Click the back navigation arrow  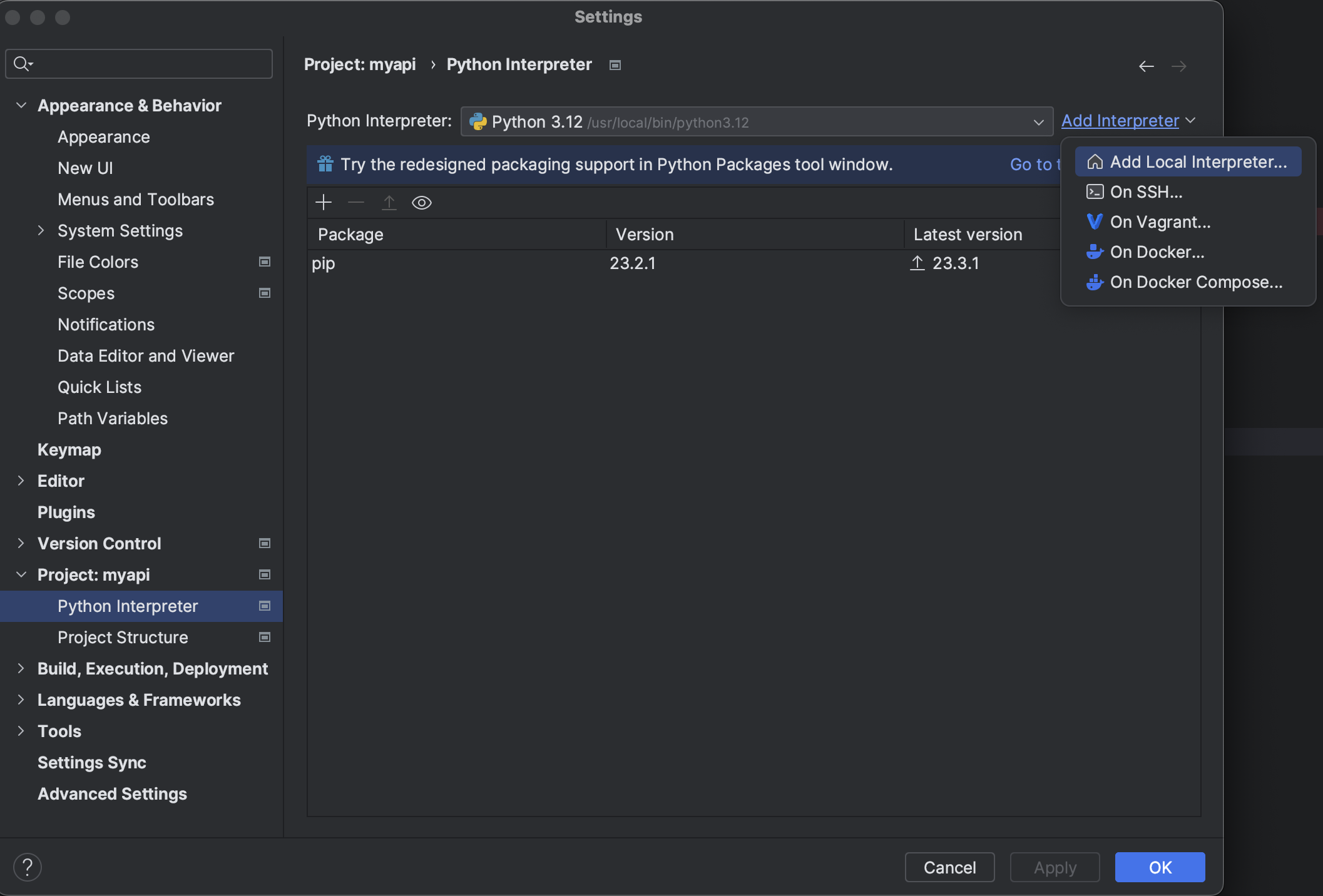(x=1146, y=66)
